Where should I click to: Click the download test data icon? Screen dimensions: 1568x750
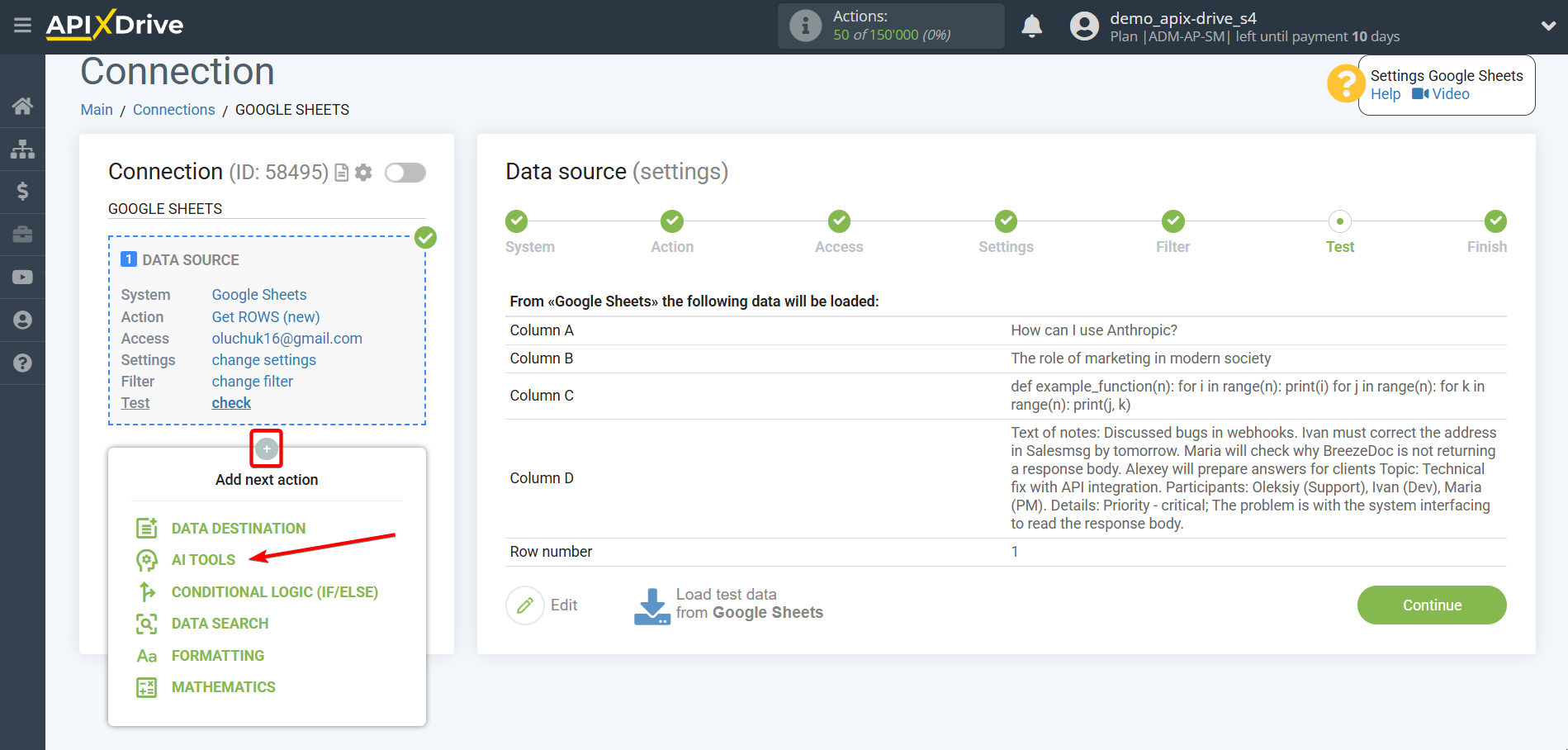651,606
